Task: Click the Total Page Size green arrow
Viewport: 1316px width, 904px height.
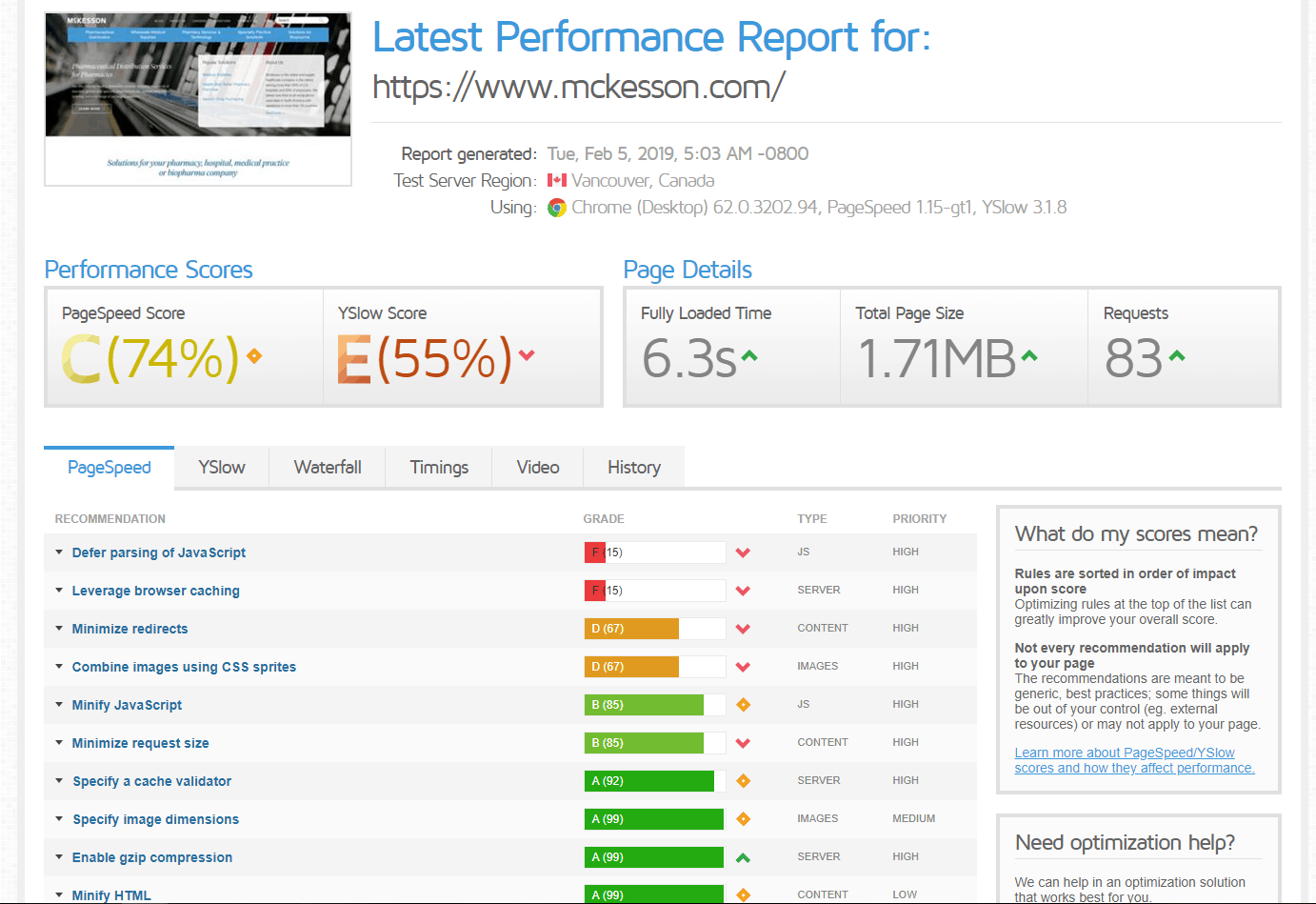Action: coord(1029,356)
